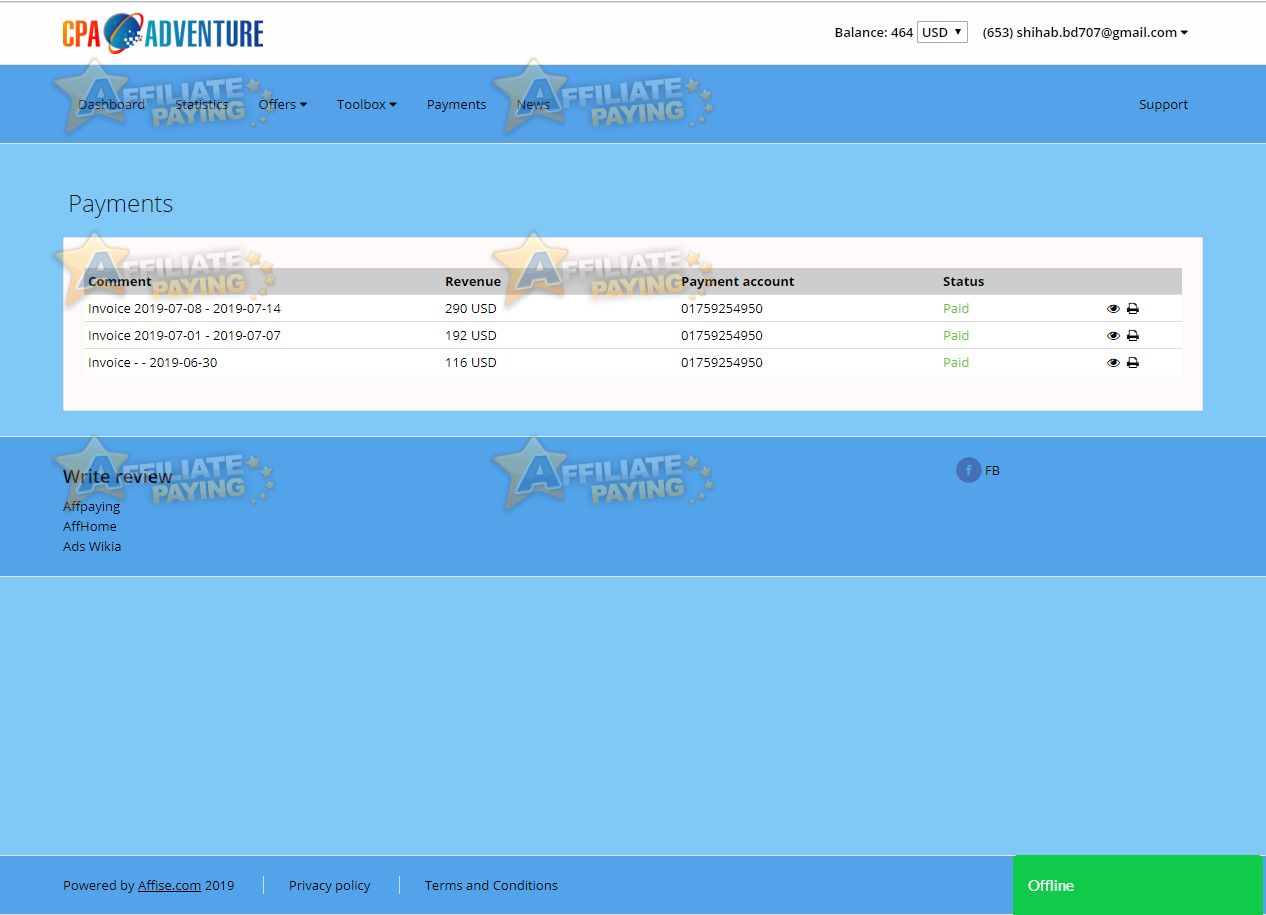Click the 192 USD revenue value
This screenshot has height=915, width=1266.
point(471,336)
